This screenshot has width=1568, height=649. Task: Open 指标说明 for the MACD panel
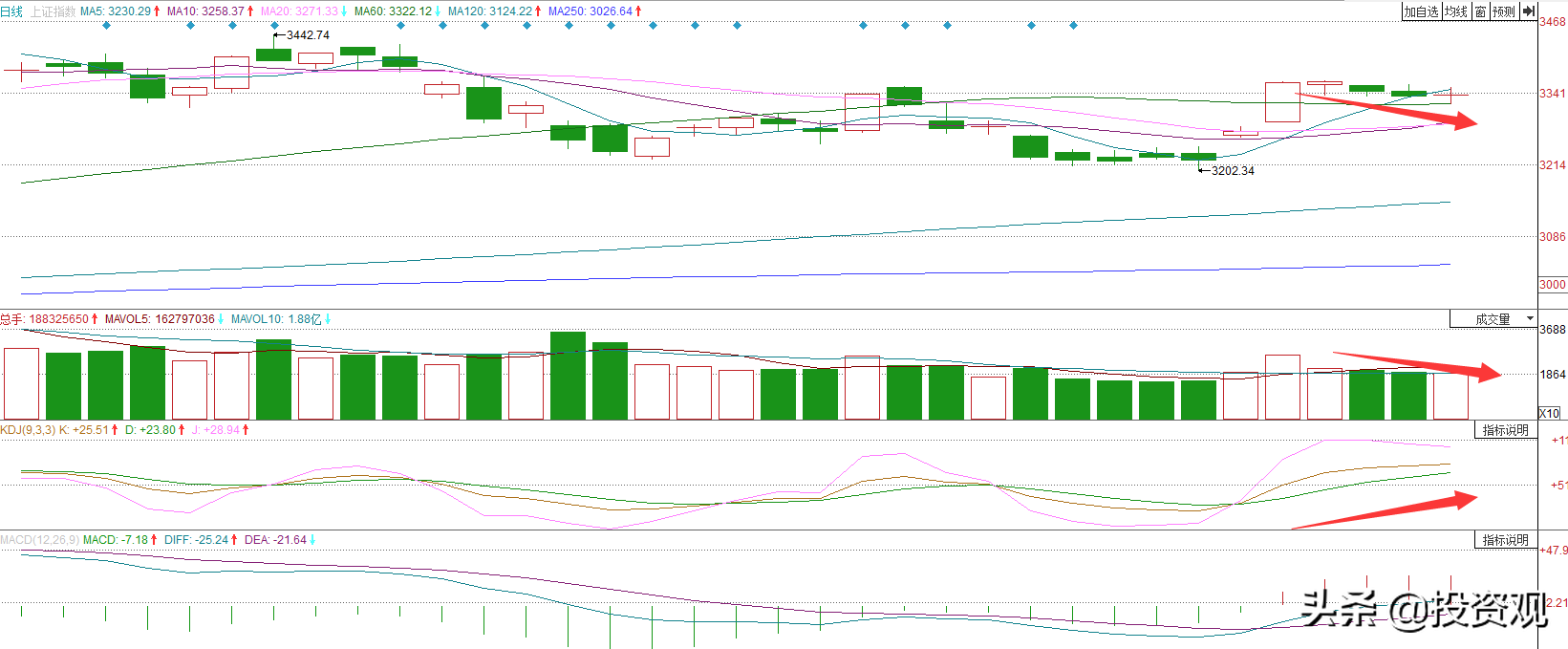pos(1506,540)
